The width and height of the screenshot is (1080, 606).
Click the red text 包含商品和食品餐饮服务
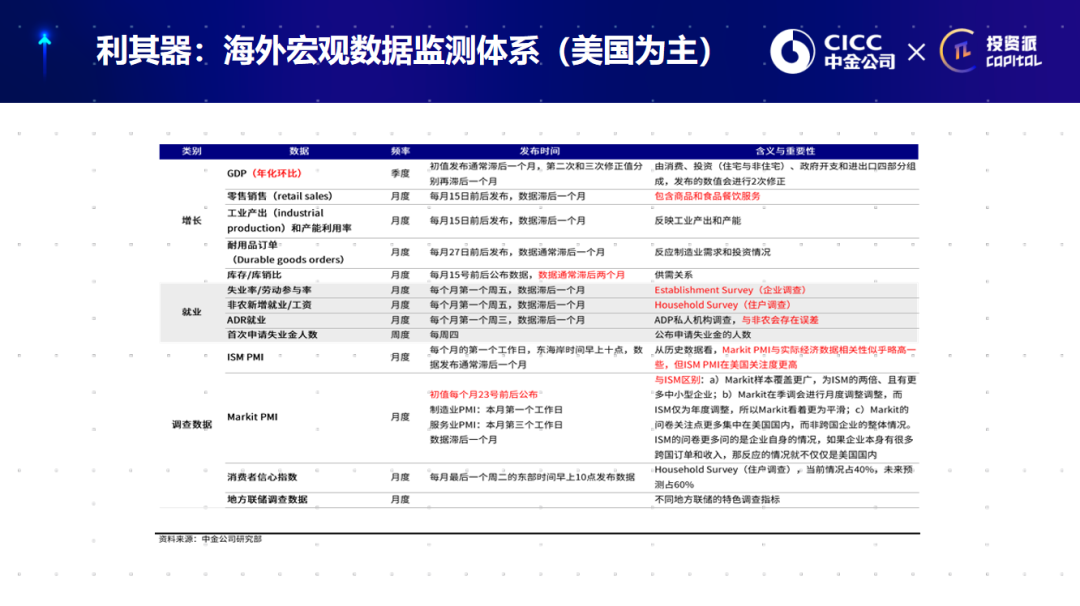click(707, 196)
